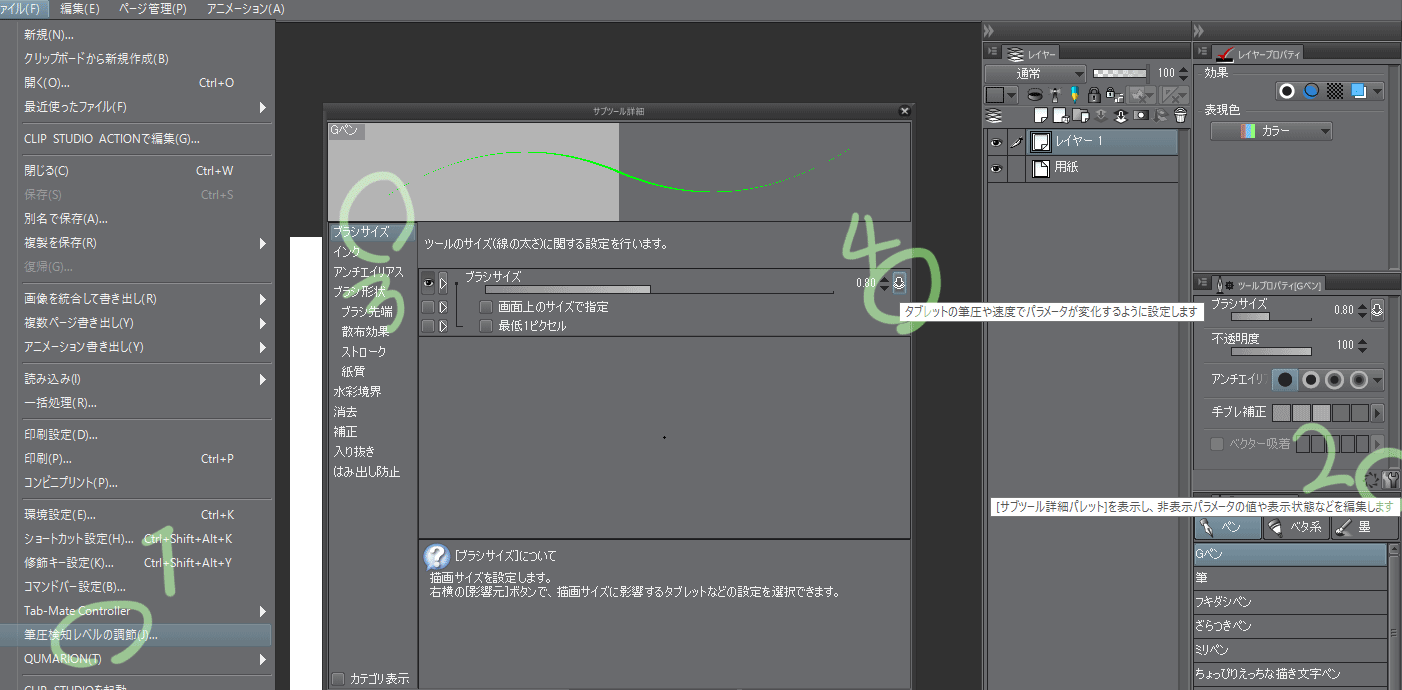Select the no anti-aliasing option icon
This screenshot has width=1402, height=690.
pos(1285,380)
